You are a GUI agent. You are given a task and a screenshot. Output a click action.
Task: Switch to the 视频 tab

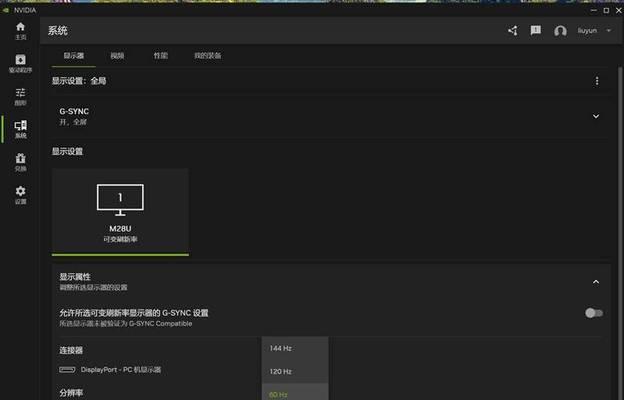click(x=117, y=56)
